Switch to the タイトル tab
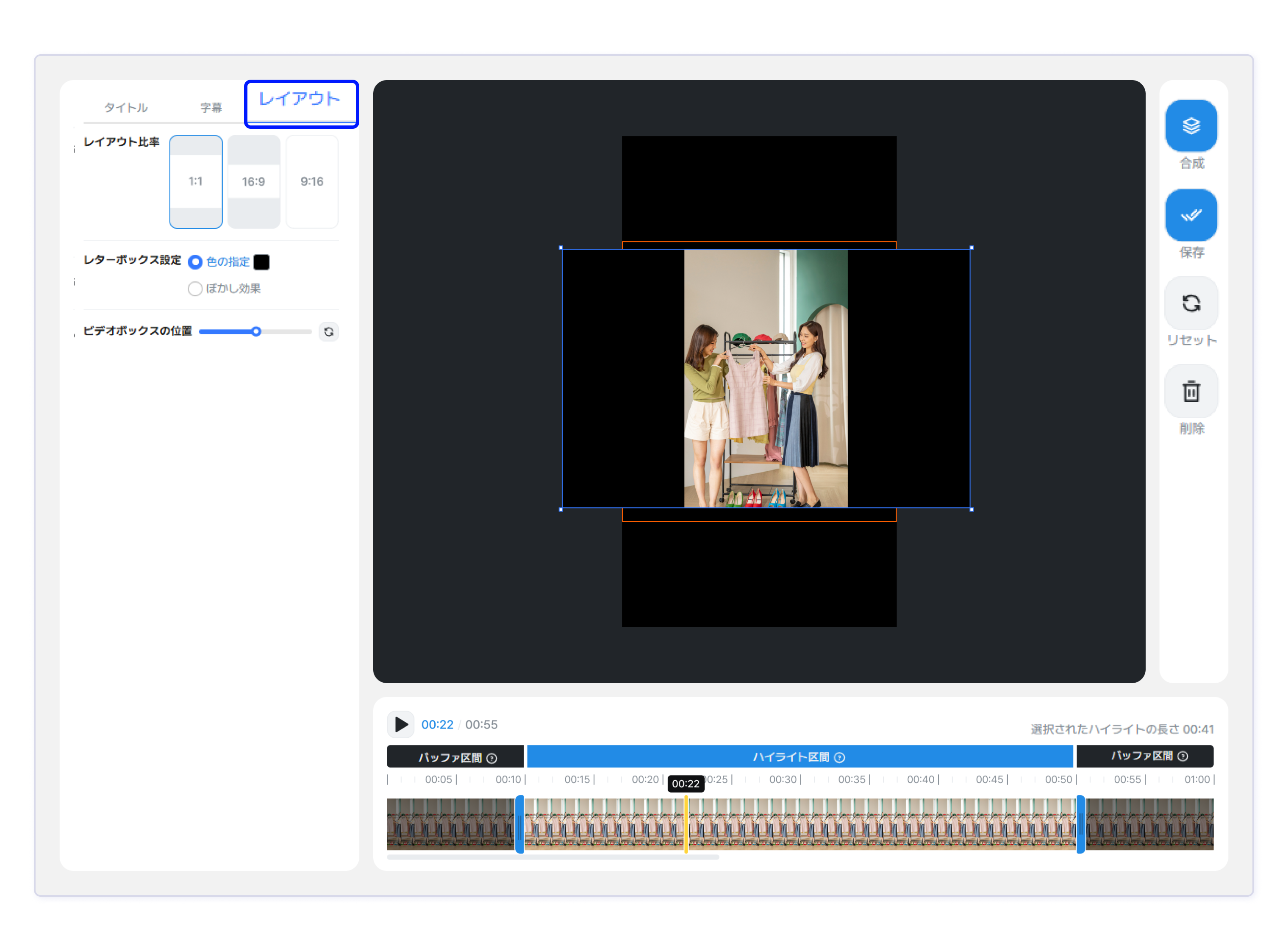This screenshot has height=951, width=1288. [x=126, y=108]
